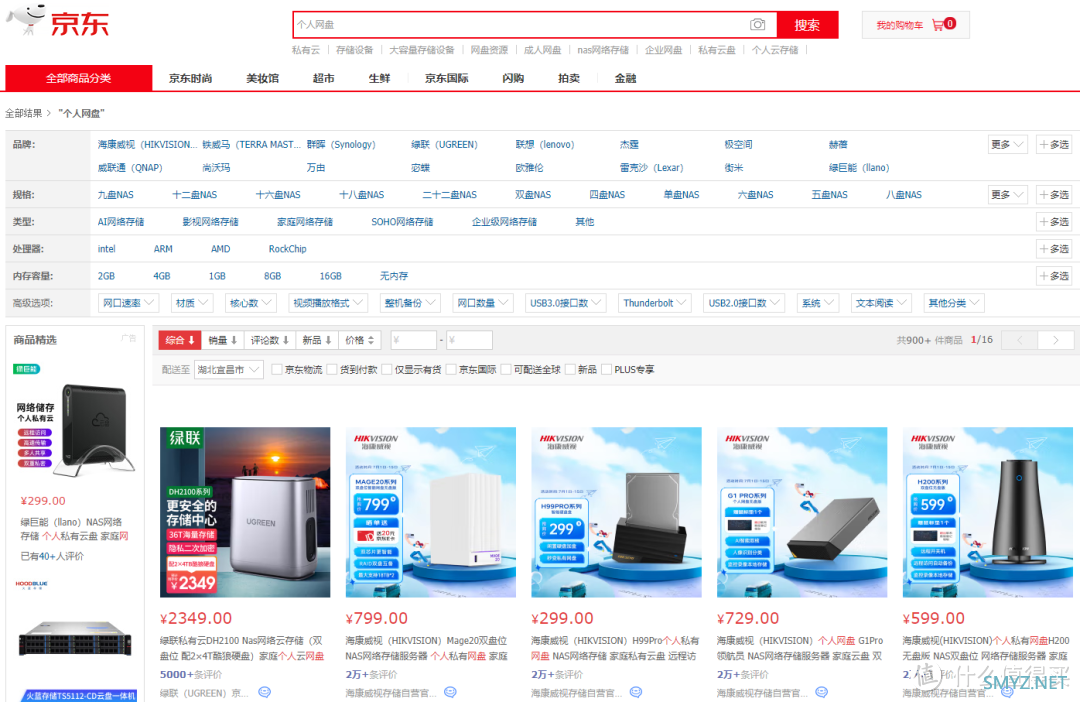Screen dimensions: 1080x702
Task: Open the 材质 dropdown
Action: (192, 303)
